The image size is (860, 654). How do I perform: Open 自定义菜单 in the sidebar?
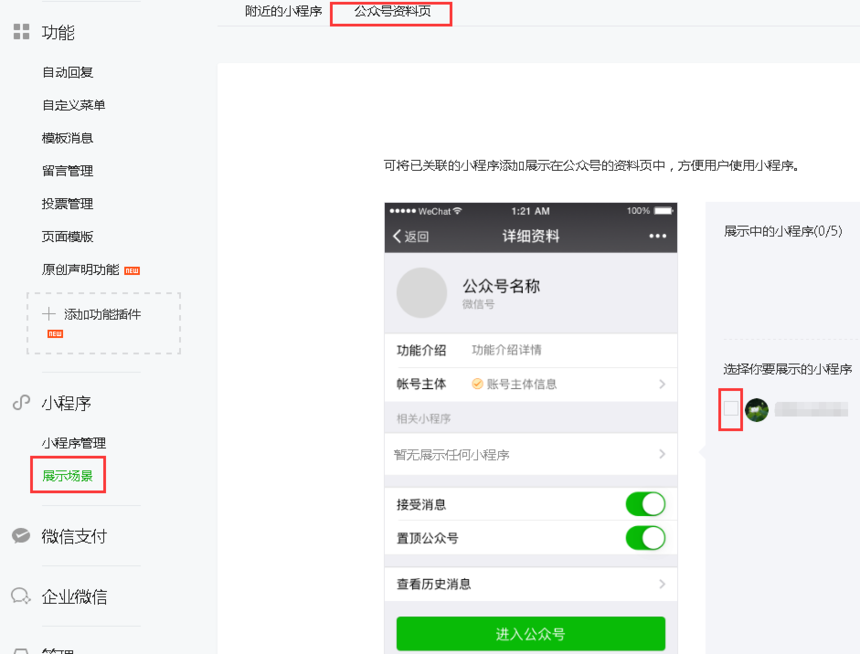[73, 105]
